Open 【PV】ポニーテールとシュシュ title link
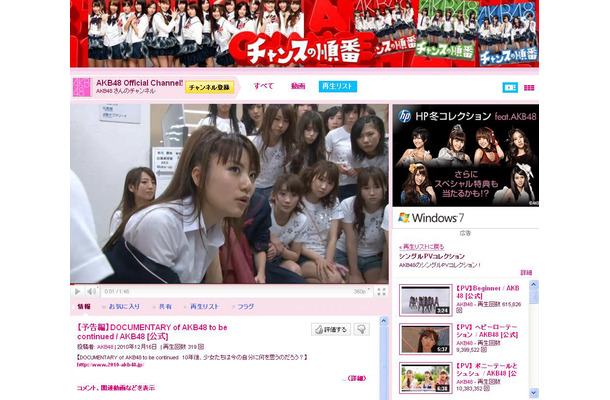 pos(487,370)
